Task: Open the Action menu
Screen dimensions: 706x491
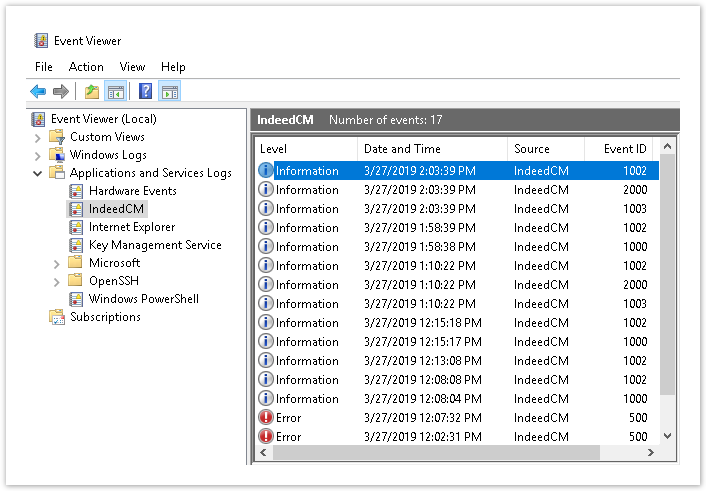Action: [86, 67]
